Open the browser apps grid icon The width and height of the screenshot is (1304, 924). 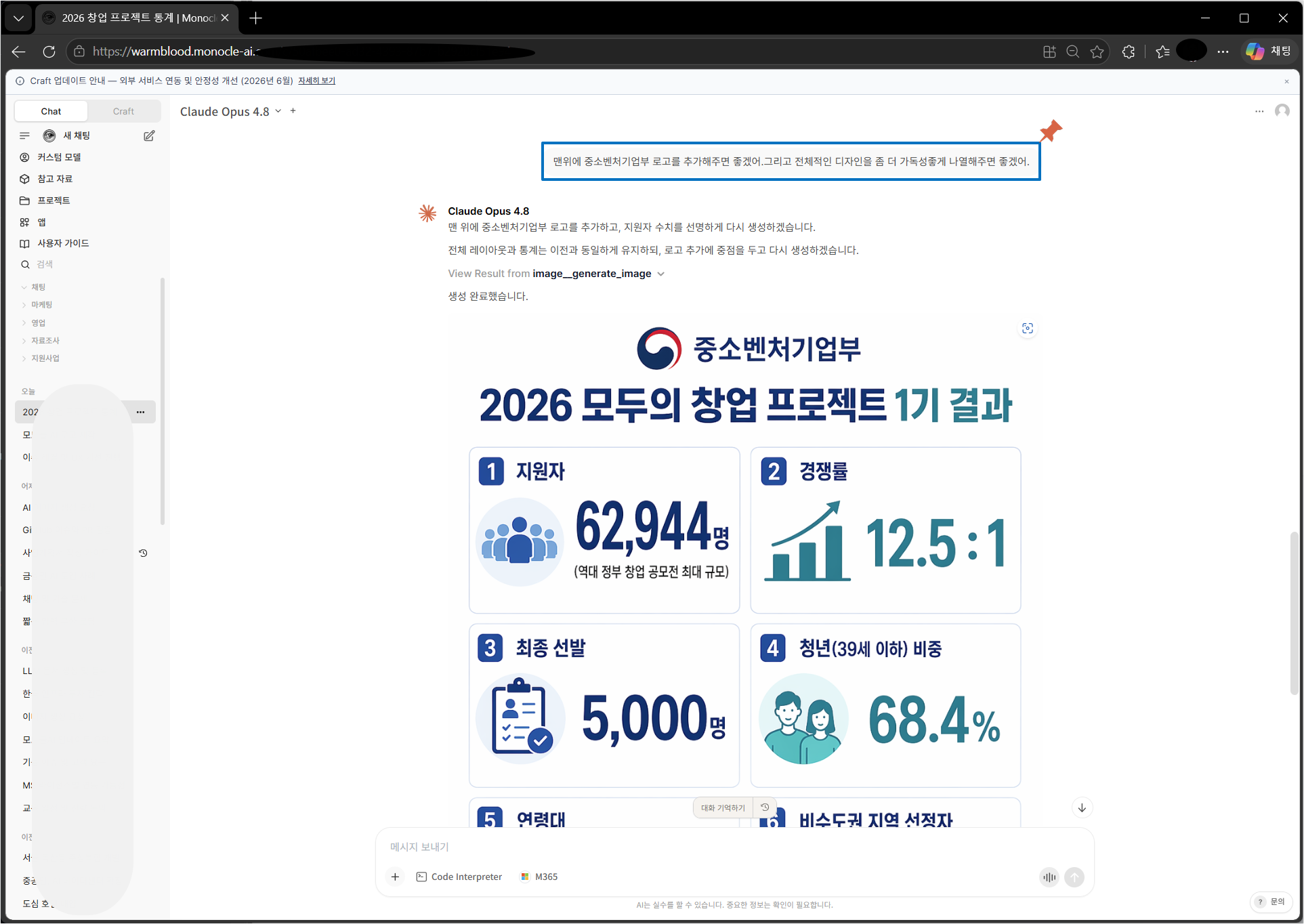point(1049,51)
